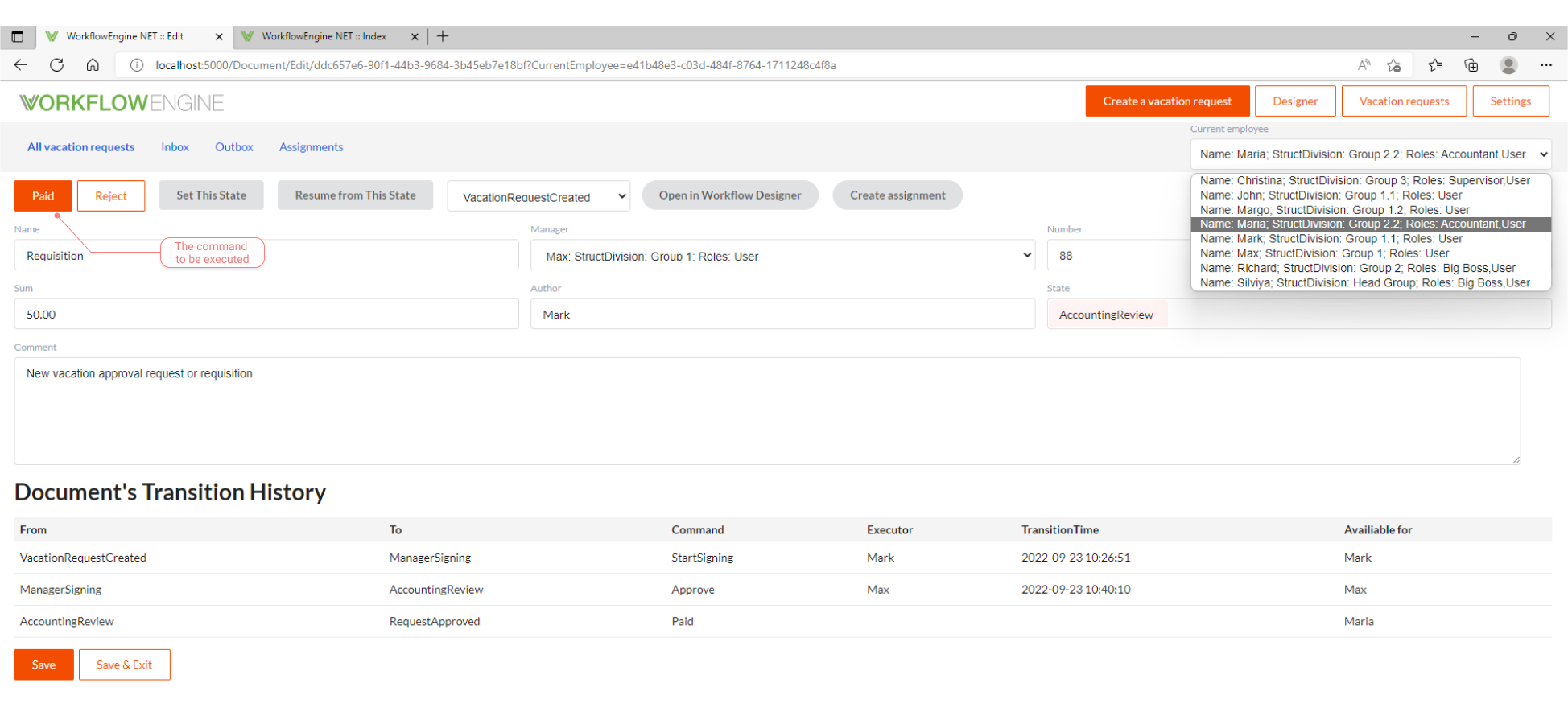
Task: Choose Christina Supervisor employee option
Action: [x=1371, y=180]
